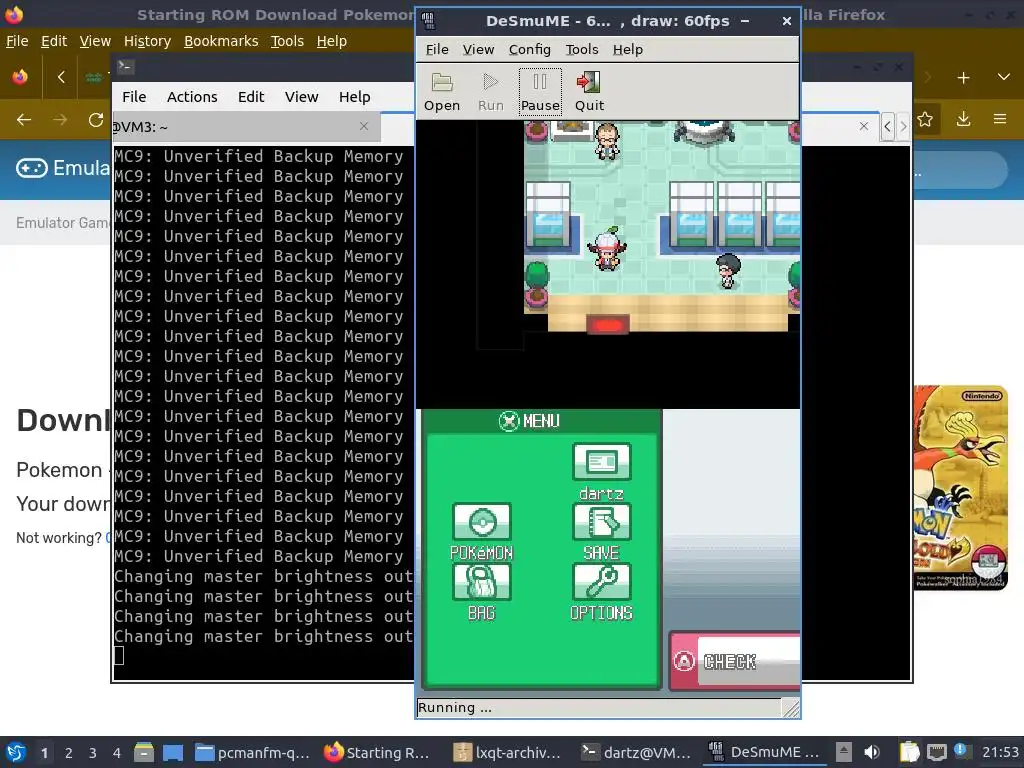
Task: Click the greyed Run toolbar button
Action: [490, 92]
